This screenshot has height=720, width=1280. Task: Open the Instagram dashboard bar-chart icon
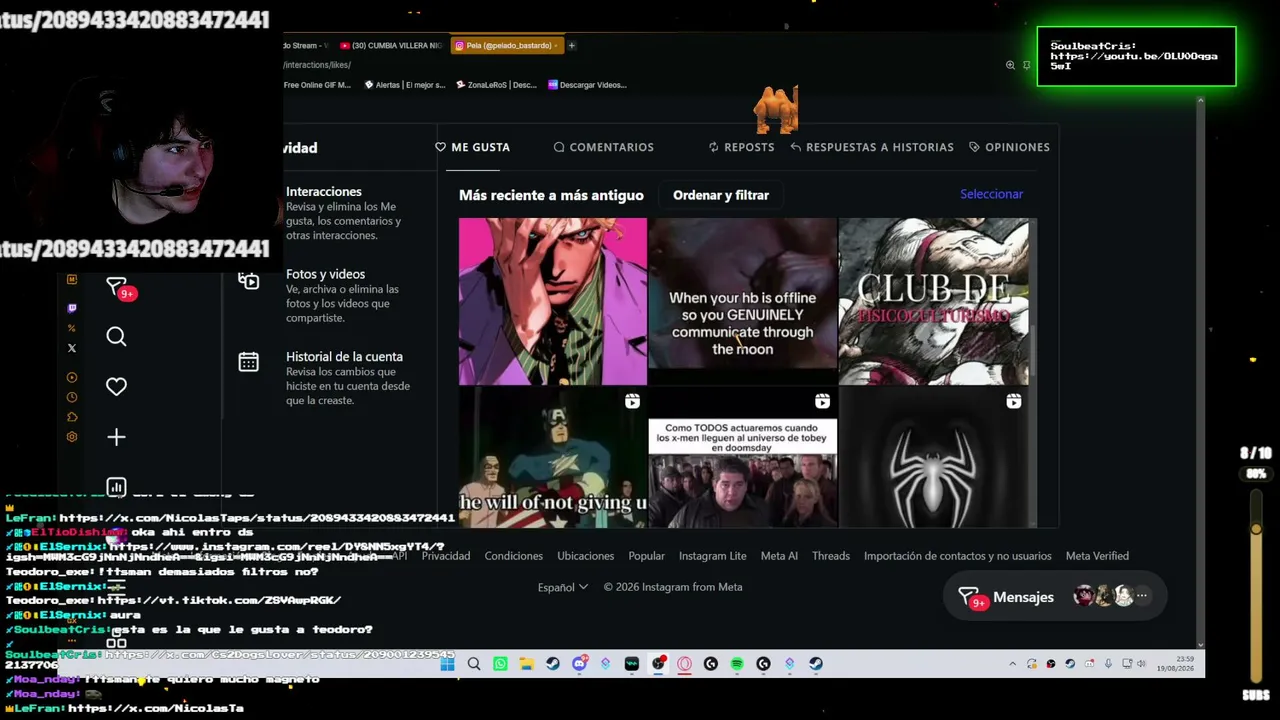point(116,487)
